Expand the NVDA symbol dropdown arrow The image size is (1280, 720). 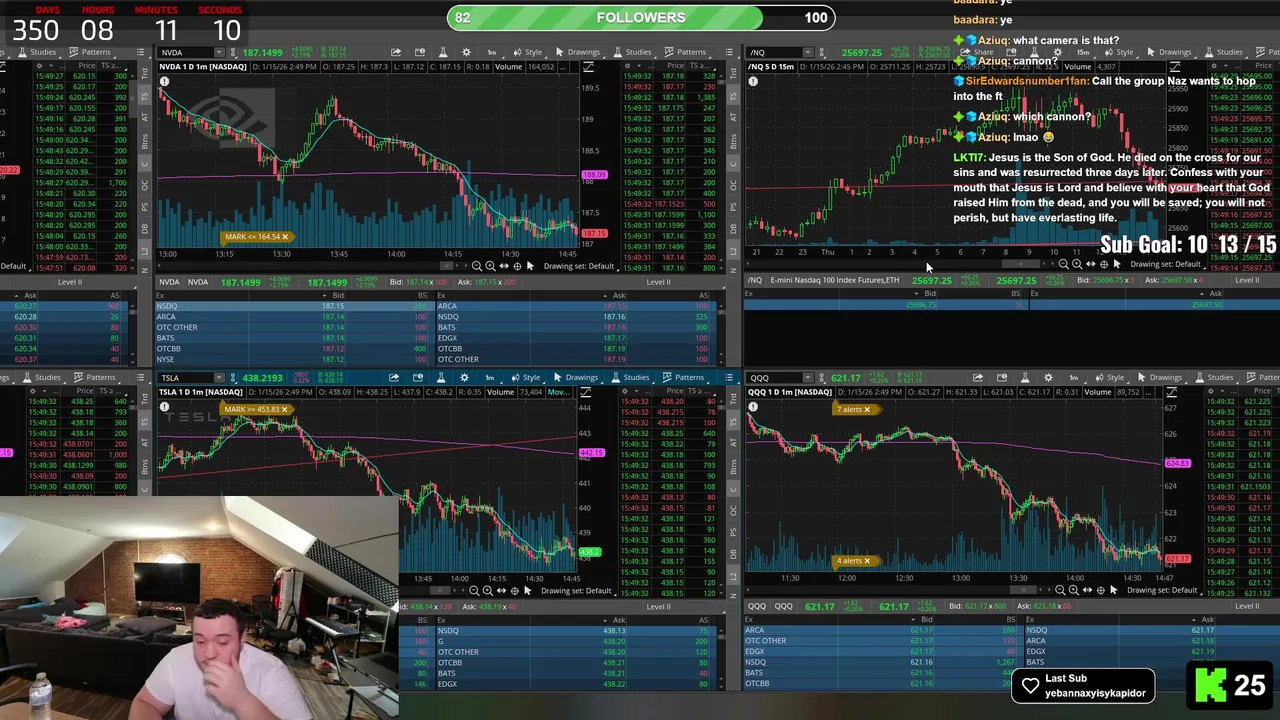218,52
